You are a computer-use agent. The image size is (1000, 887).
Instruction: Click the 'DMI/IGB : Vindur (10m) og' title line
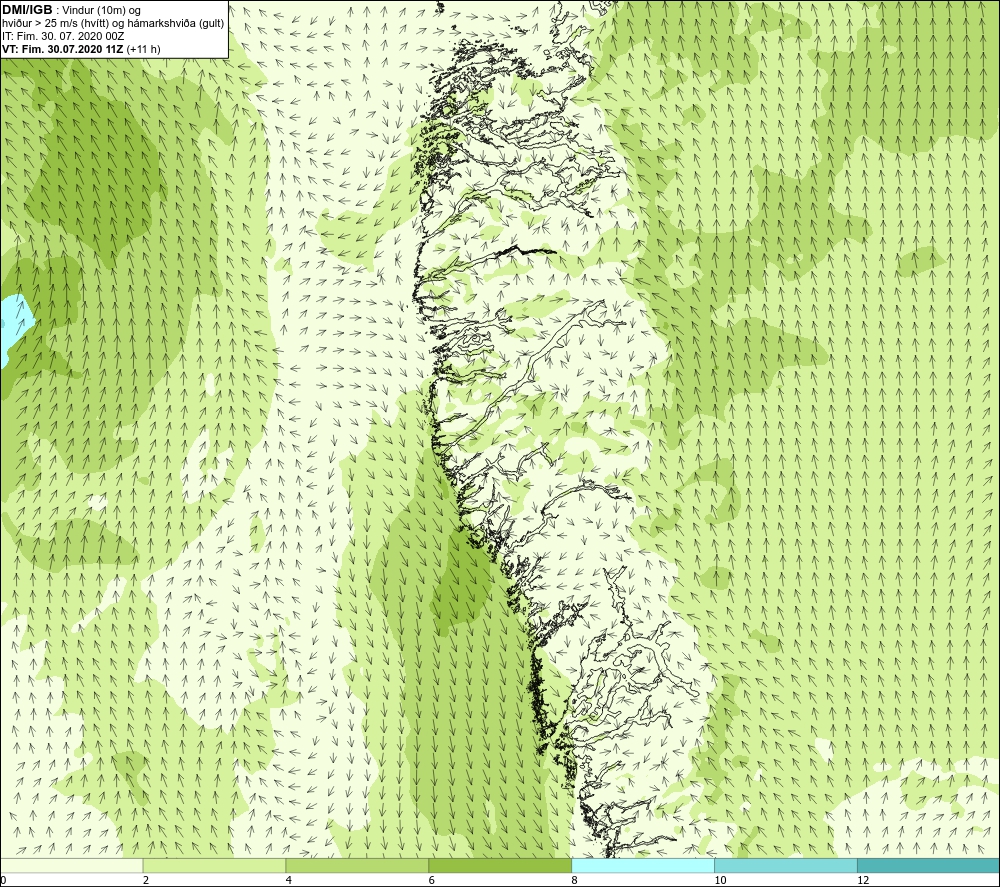coord(71,10)
